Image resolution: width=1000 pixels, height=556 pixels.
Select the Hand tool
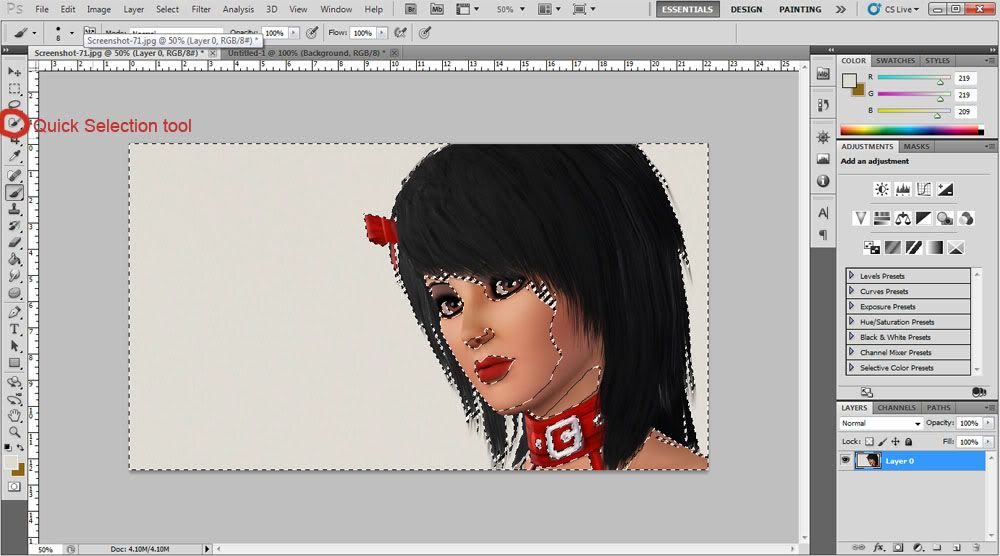click(14, 416)
